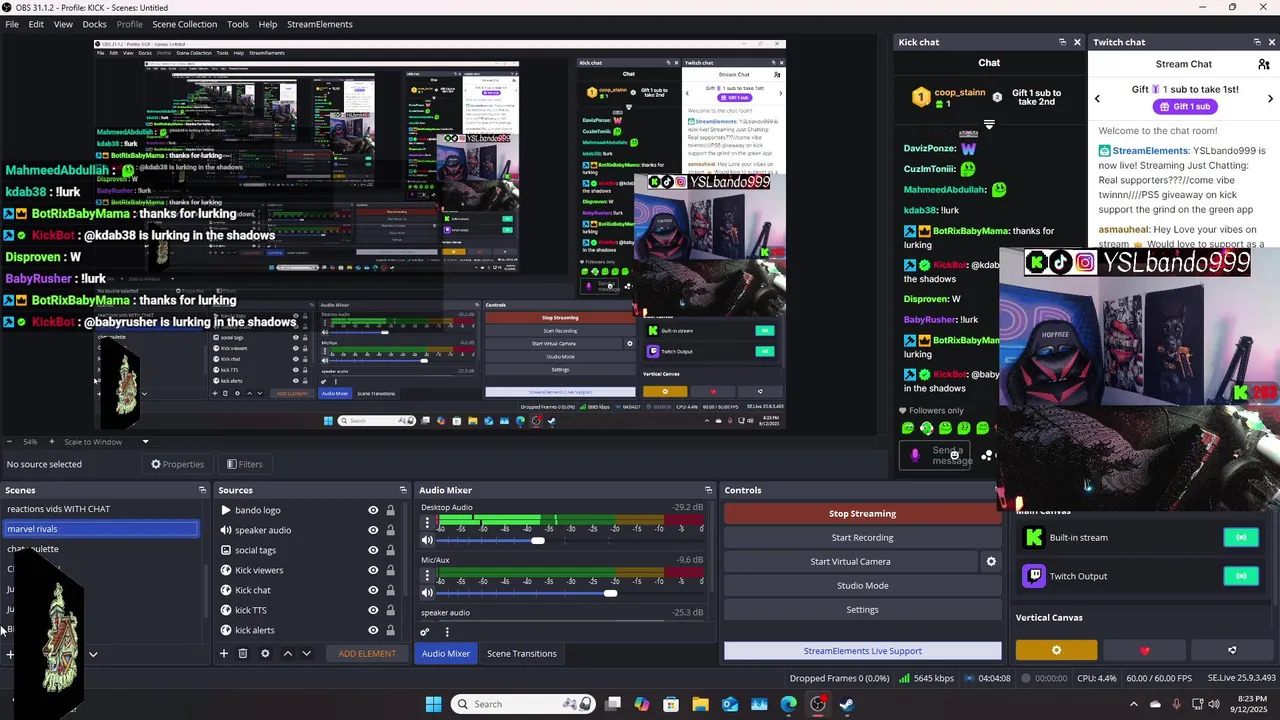Open the StreamElements menu
1280x720 pixels.
coord(320,24)
